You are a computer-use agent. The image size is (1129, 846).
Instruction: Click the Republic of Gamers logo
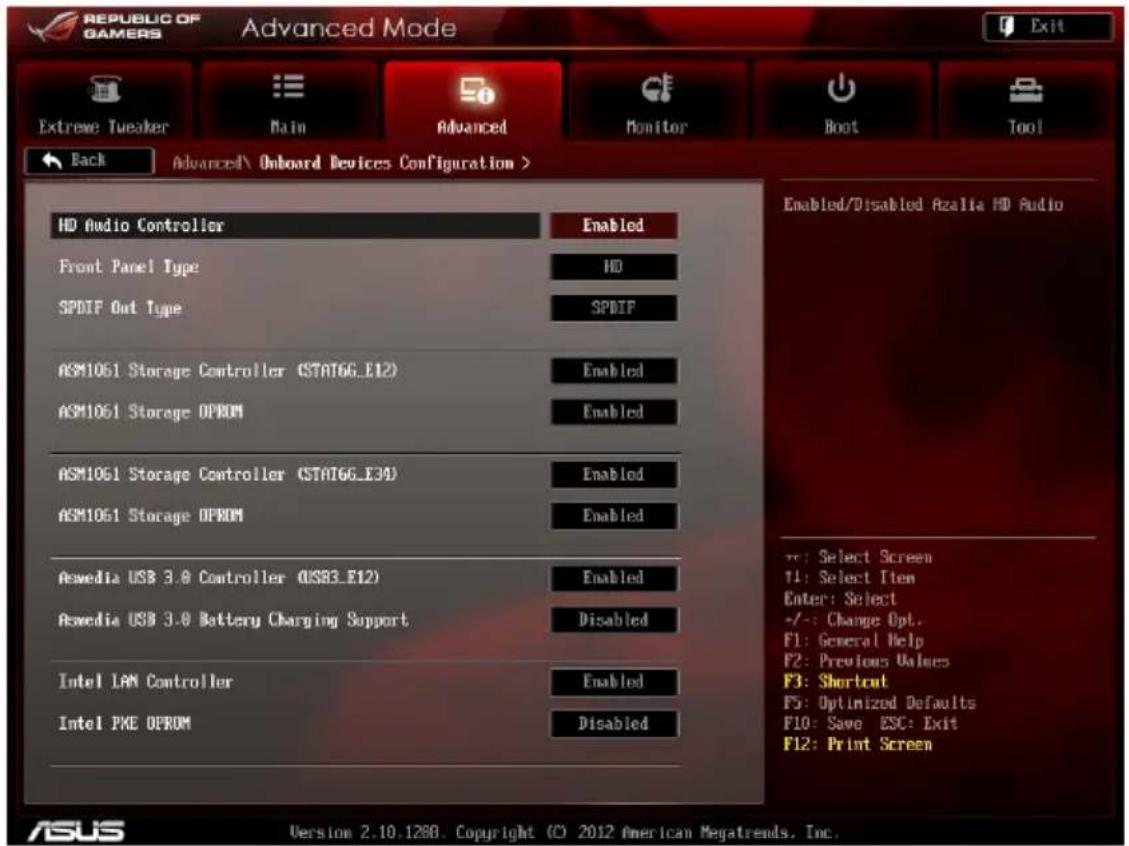point(114,27)
